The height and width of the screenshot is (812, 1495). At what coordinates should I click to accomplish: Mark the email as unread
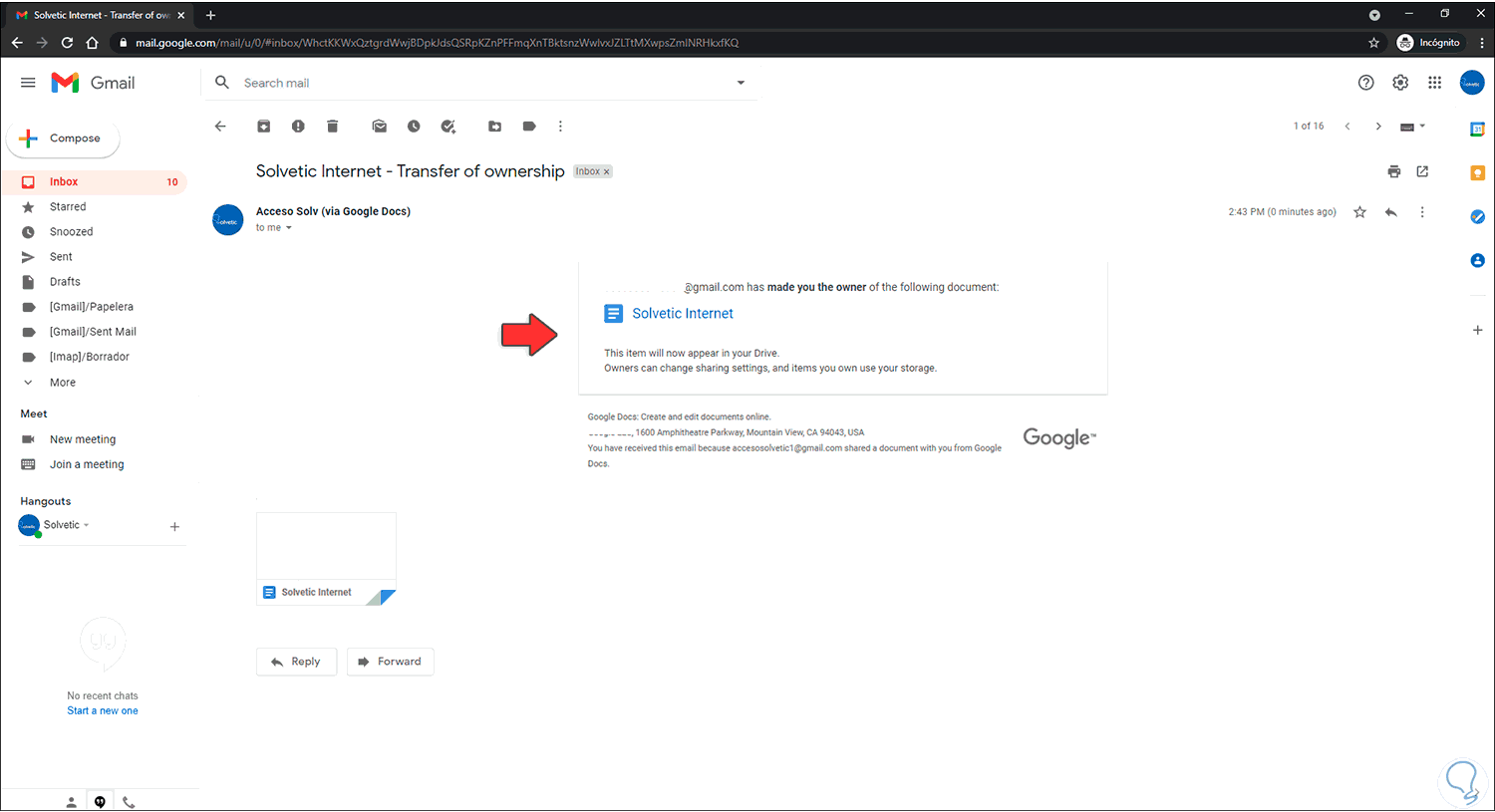pyautogui.click(x=380, y=127)
